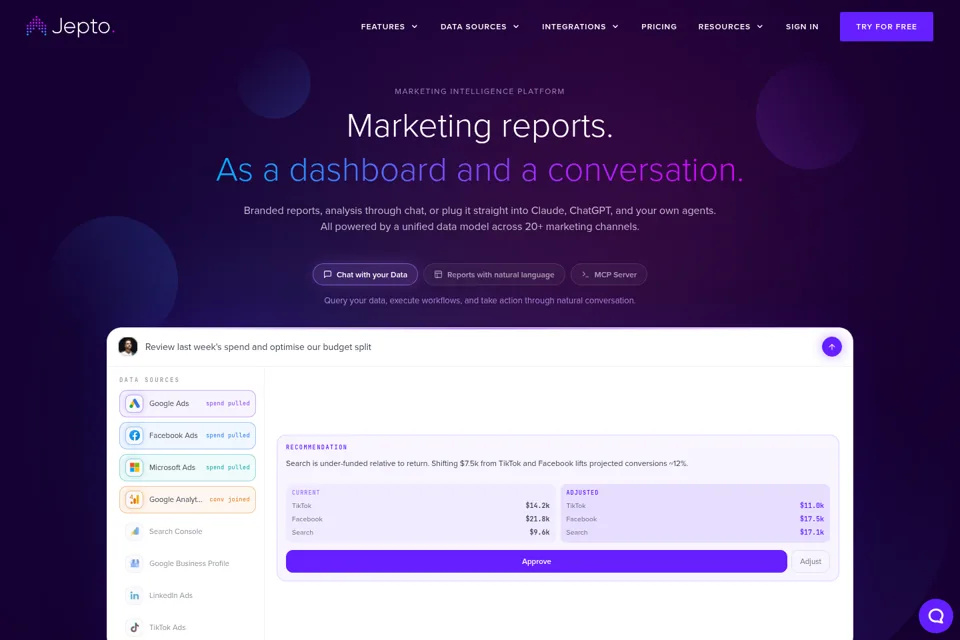The width and height of the screenshot is (960, 640).
Task: Select the Facebook Ads data source row
Action: tap(187, 435)
